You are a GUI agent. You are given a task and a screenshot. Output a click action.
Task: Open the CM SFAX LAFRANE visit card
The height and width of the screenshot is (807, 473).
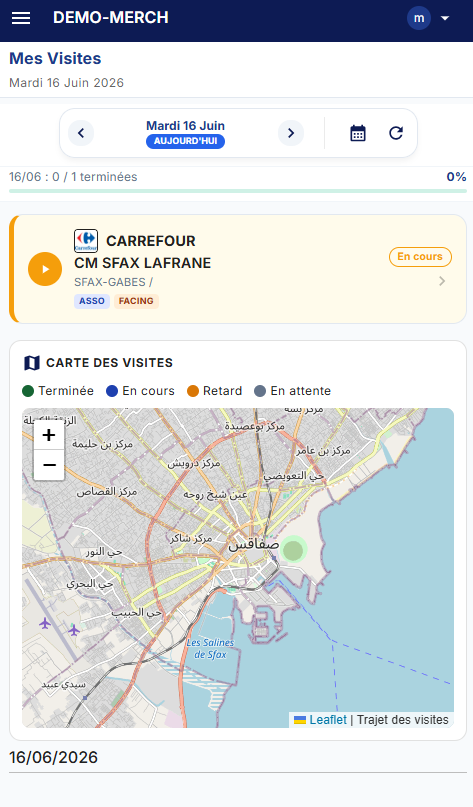click(238, 269)
